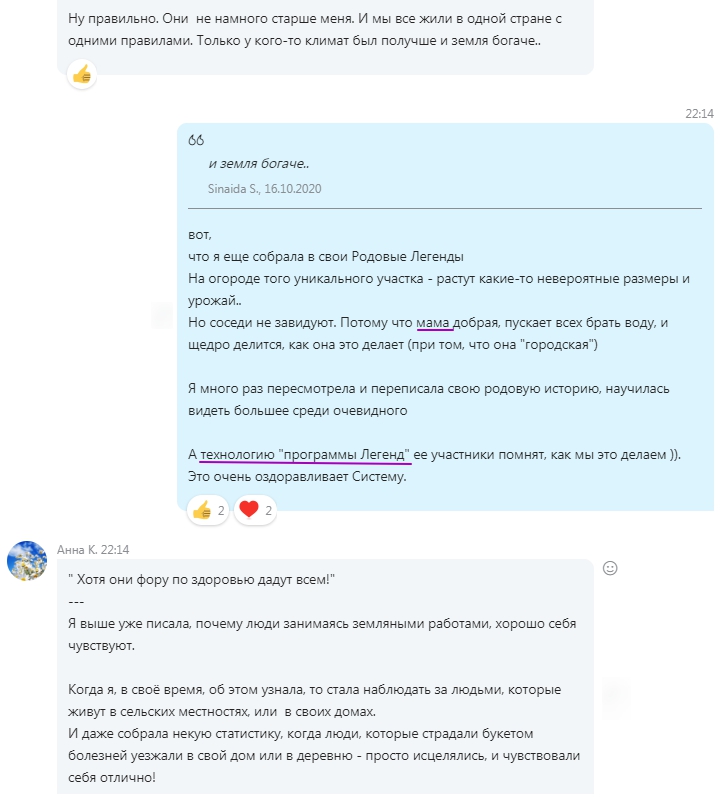Screen dimensions: 720x798
Task: Click quote author Sinaida S., 16.10.2020
Action: [265, 189]
